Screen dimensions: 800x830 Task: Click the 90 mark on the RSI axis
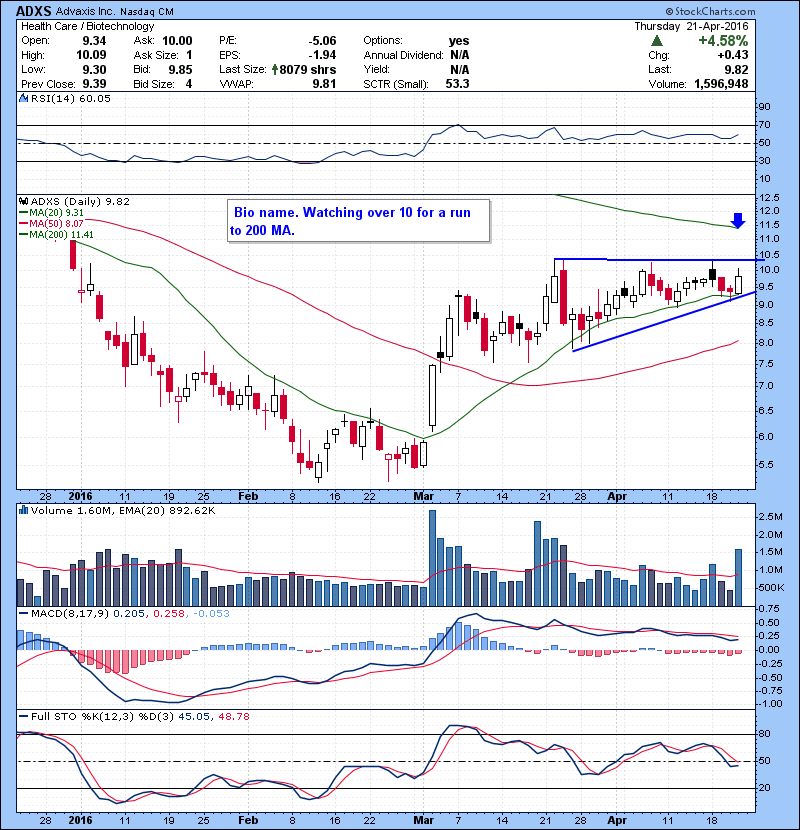[x=764, y=107]
